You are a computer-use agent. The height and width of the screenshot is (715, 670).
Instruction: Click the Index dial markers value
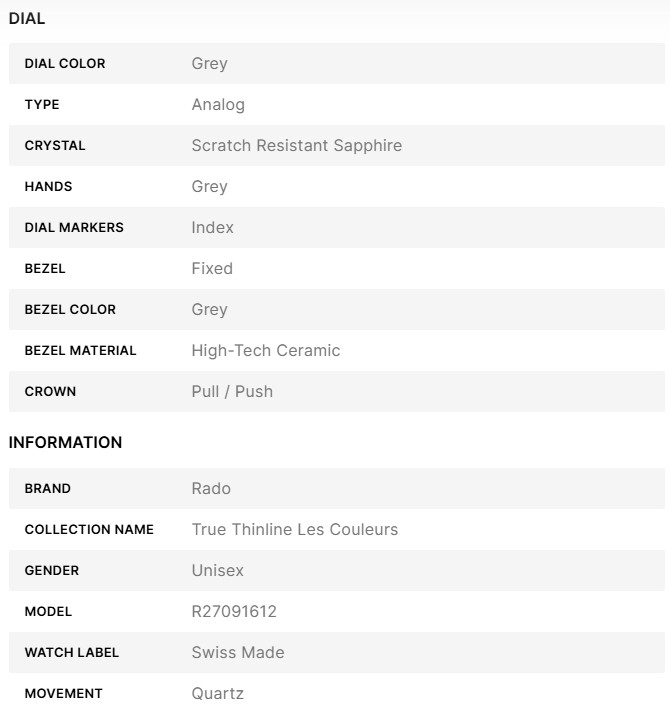click(x=212, y=227)
